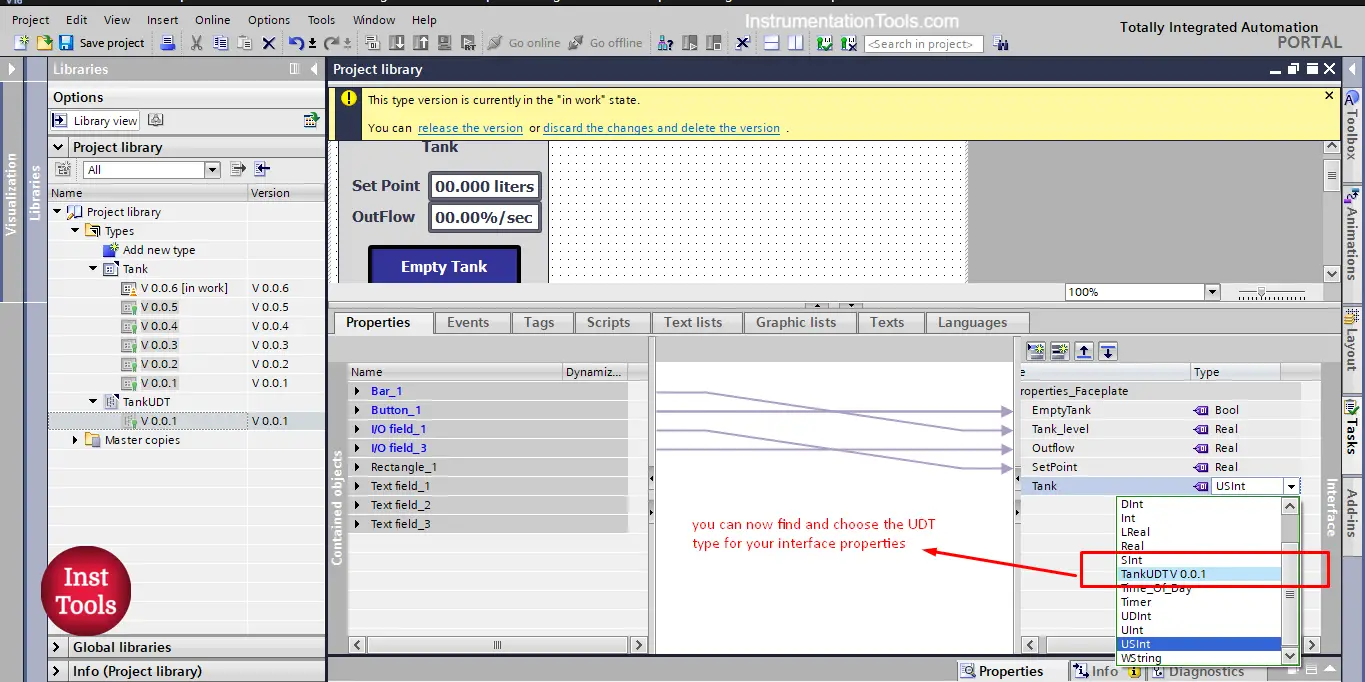Expand the Info (Project library) section
This screenshot has height=682, width=1365.
pyautogui.click(x=58, y=671)
